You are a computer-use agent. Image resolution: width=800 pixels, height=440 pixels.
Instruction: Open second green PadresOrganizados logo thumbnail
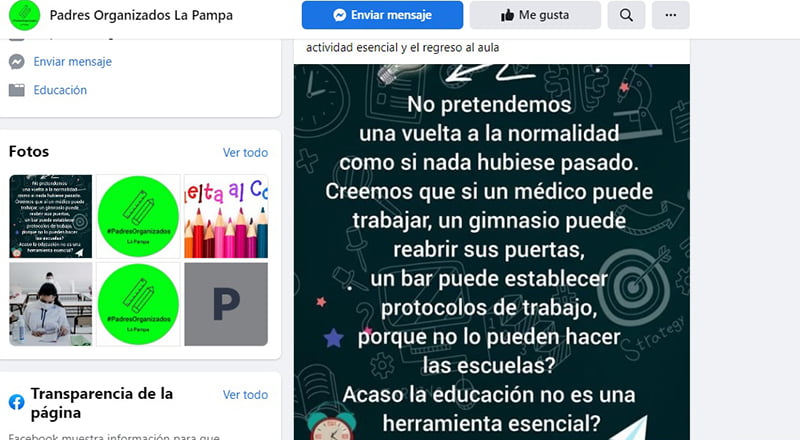138,304
